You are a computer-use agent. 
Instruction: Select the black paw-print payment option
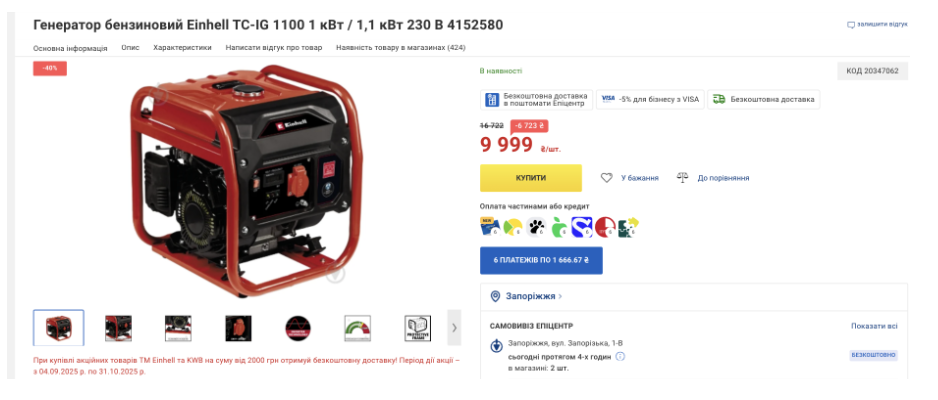point(536,227)
